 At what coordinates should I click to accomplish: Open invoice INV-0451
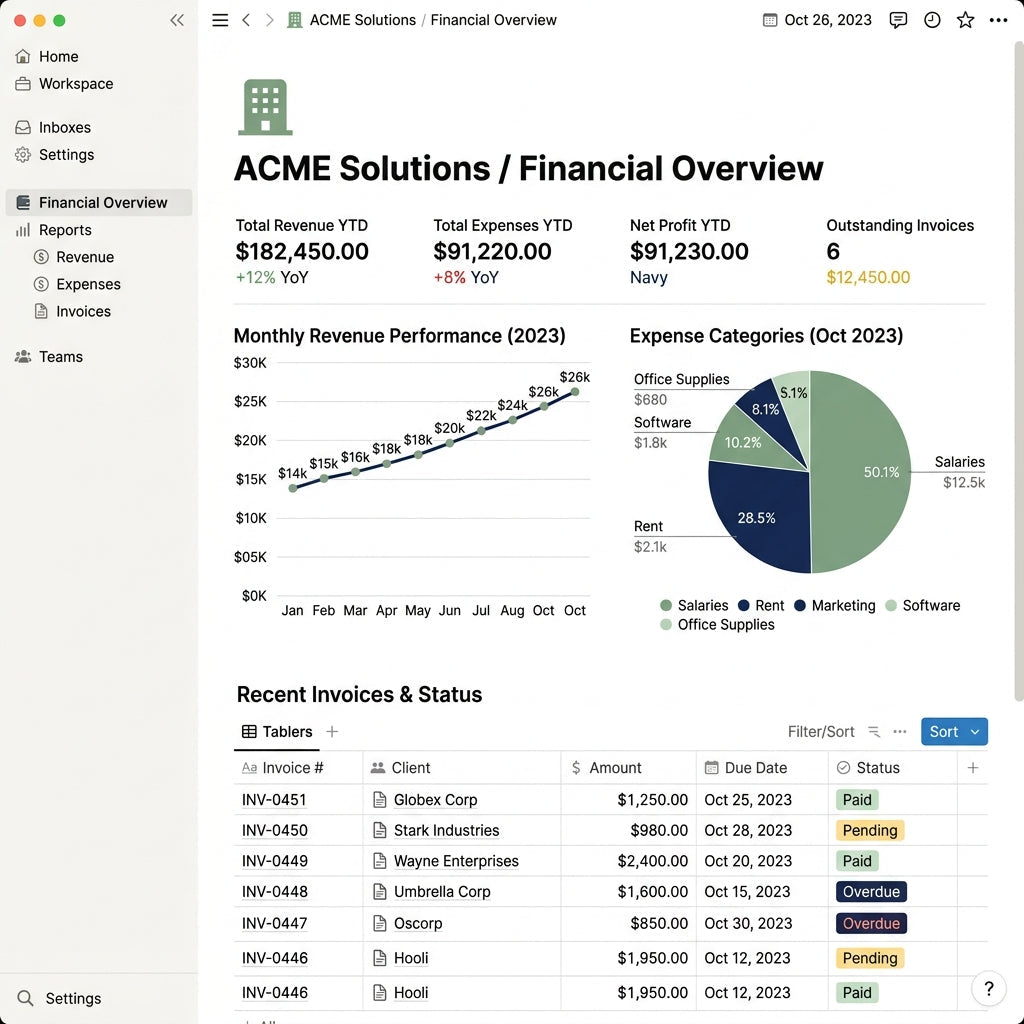(274, 800)
